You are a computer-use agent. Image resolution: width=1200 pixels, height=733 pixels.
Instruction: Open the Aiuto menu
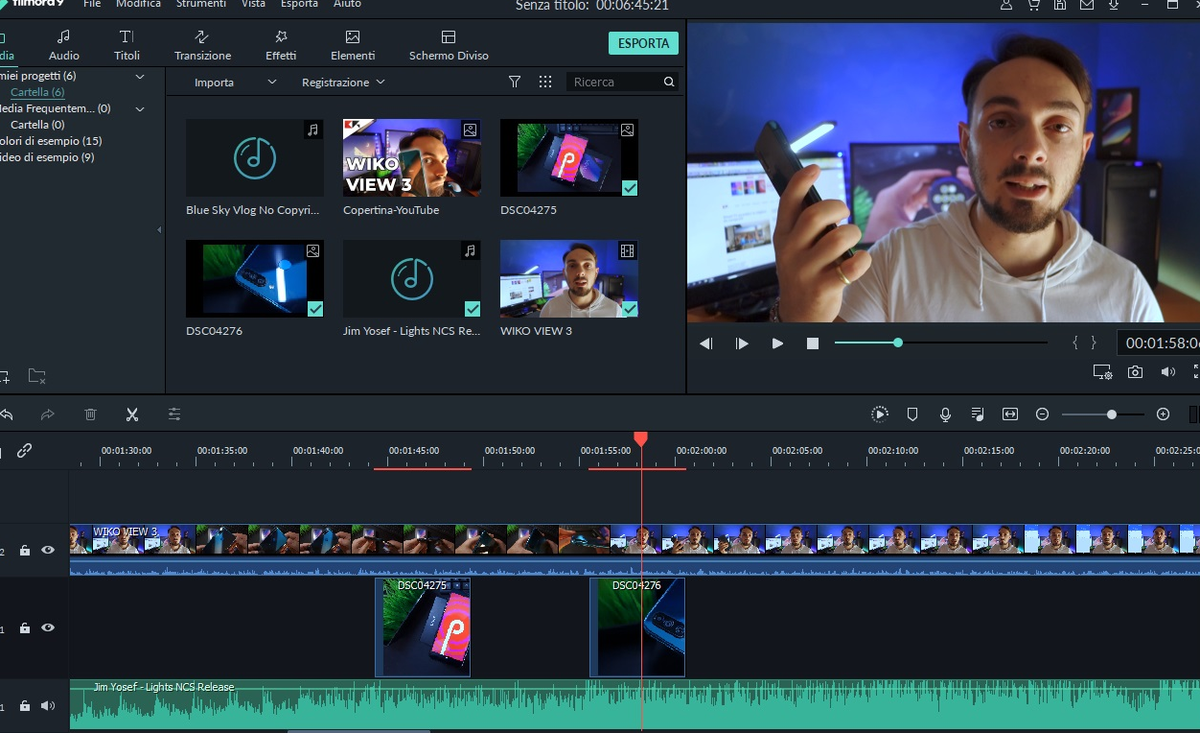347,4
